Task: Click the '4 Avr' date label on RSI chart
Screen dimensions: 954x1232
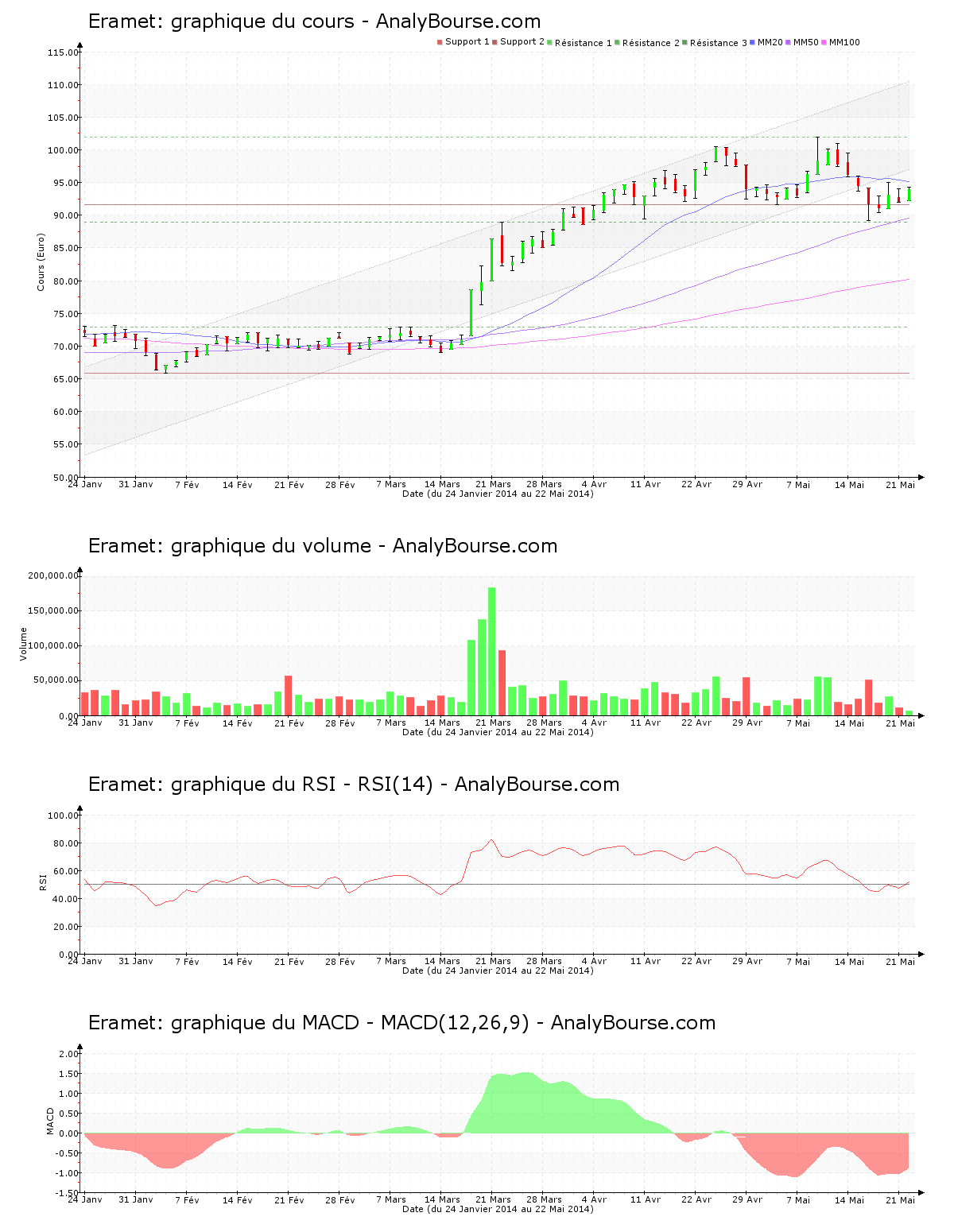Action: coord(594,961)
